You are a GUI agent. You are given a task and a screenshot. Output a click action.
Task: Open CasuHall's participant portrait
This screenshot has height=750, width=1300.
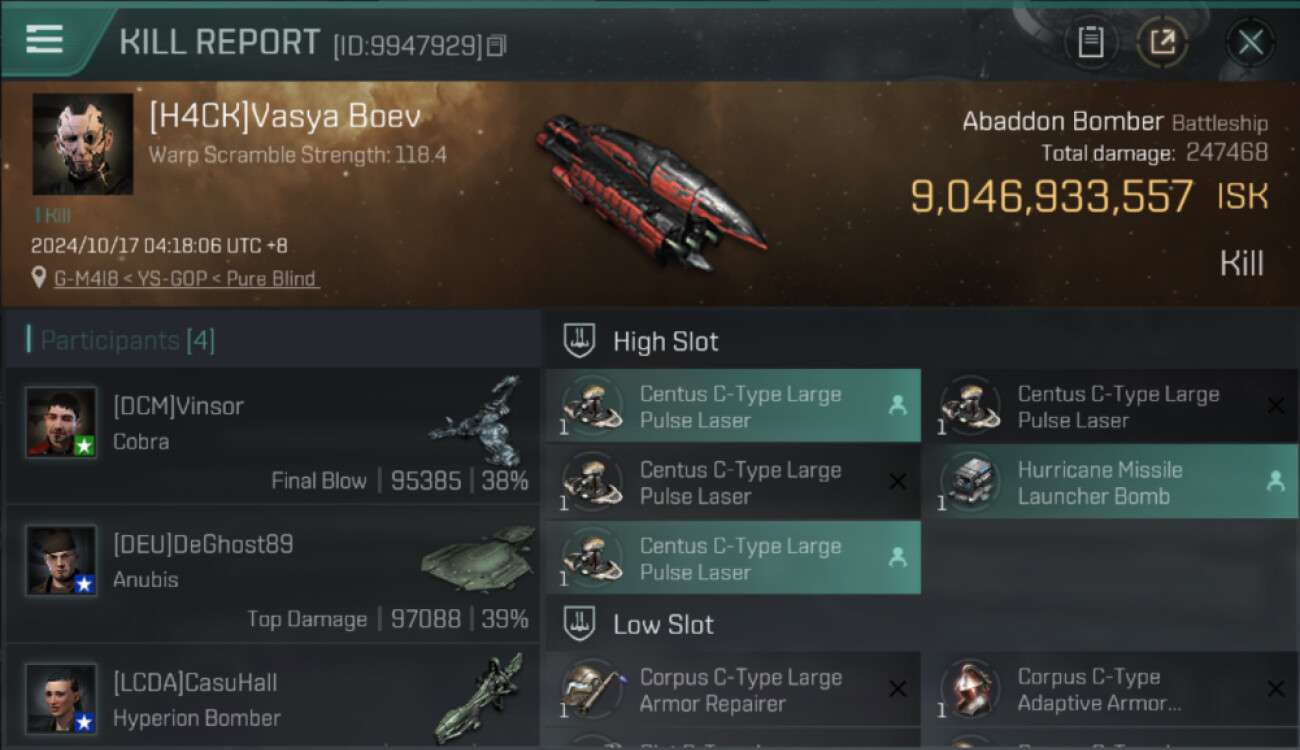(x=61, y=698)
